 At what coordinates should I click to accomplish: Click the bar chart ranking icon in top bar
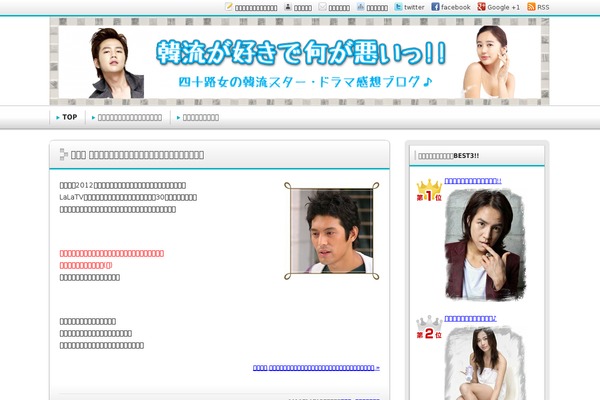(360, 7)
